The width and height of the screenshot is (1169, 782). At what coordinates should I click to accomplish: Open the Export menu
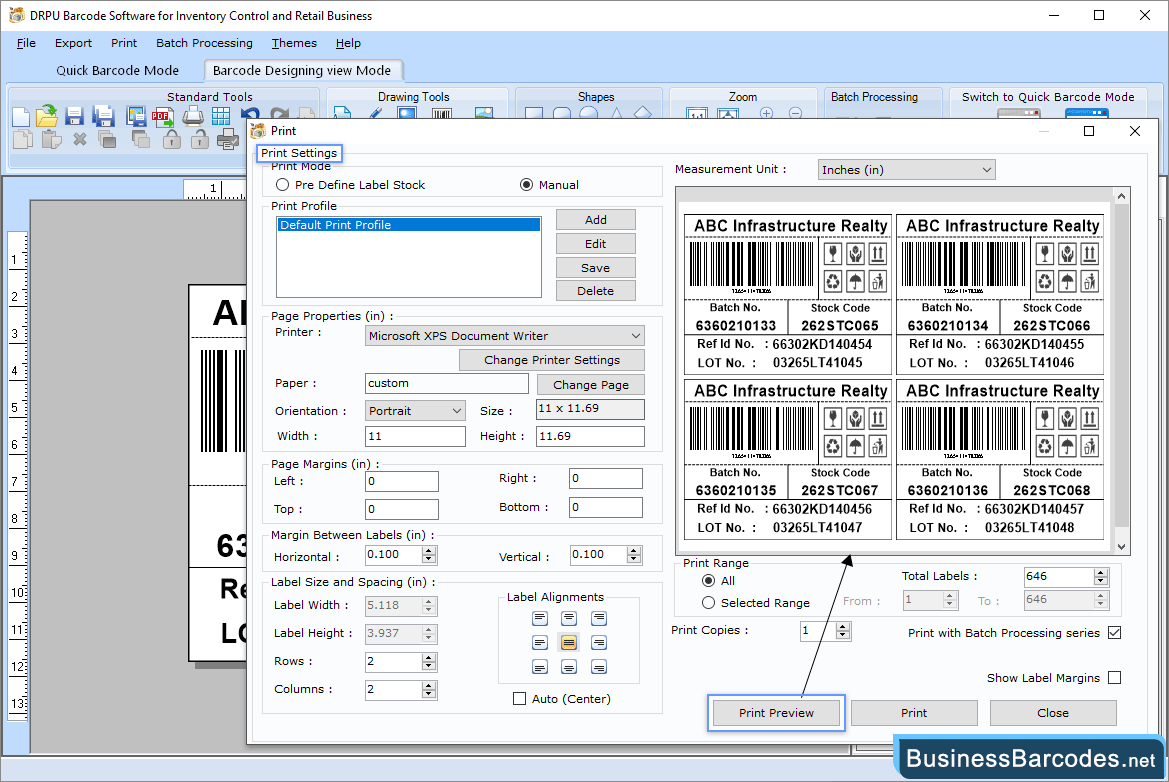pos(73,43)
